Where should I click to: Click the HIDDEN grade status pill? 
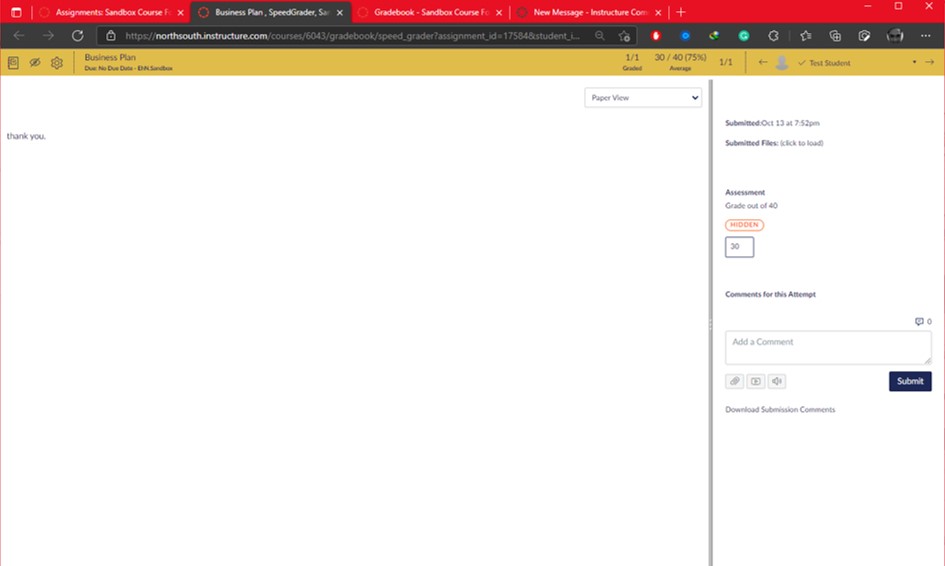point(744,225)
